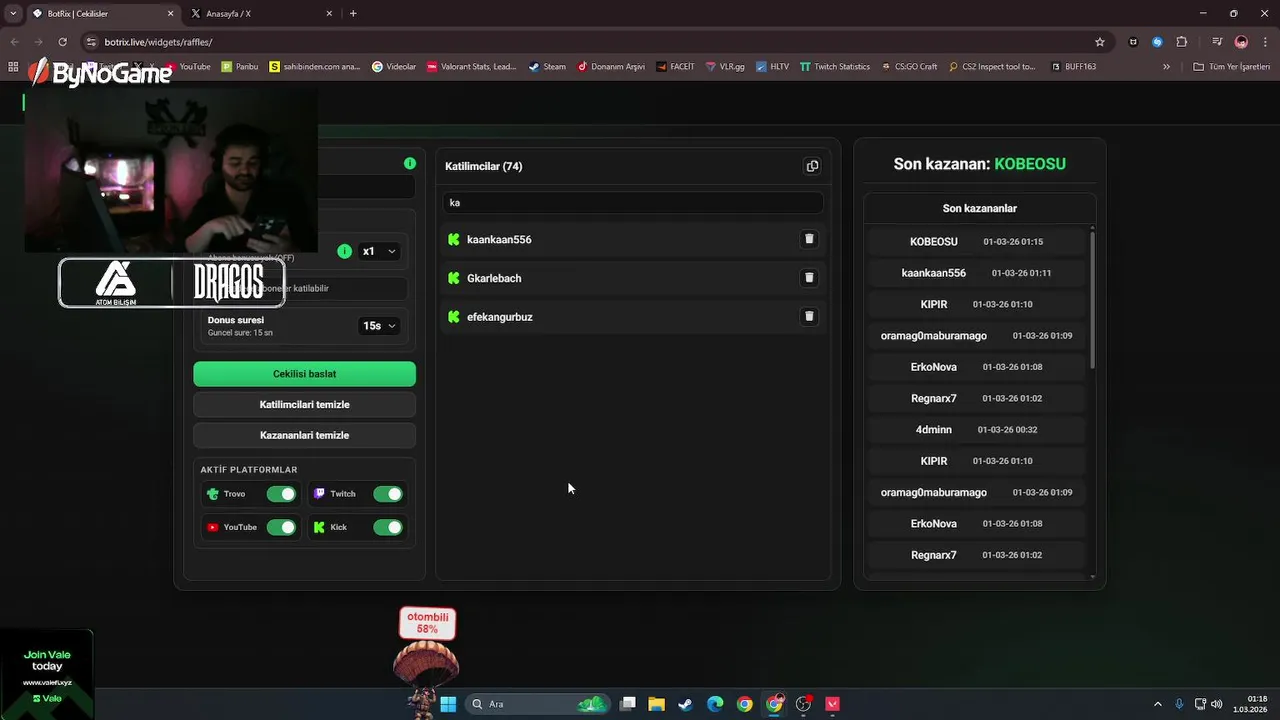The width and height of the screenshot is (1280, 720).
Task: Click the info icon beside the x1 multiplier
Action: click(345, 251)
